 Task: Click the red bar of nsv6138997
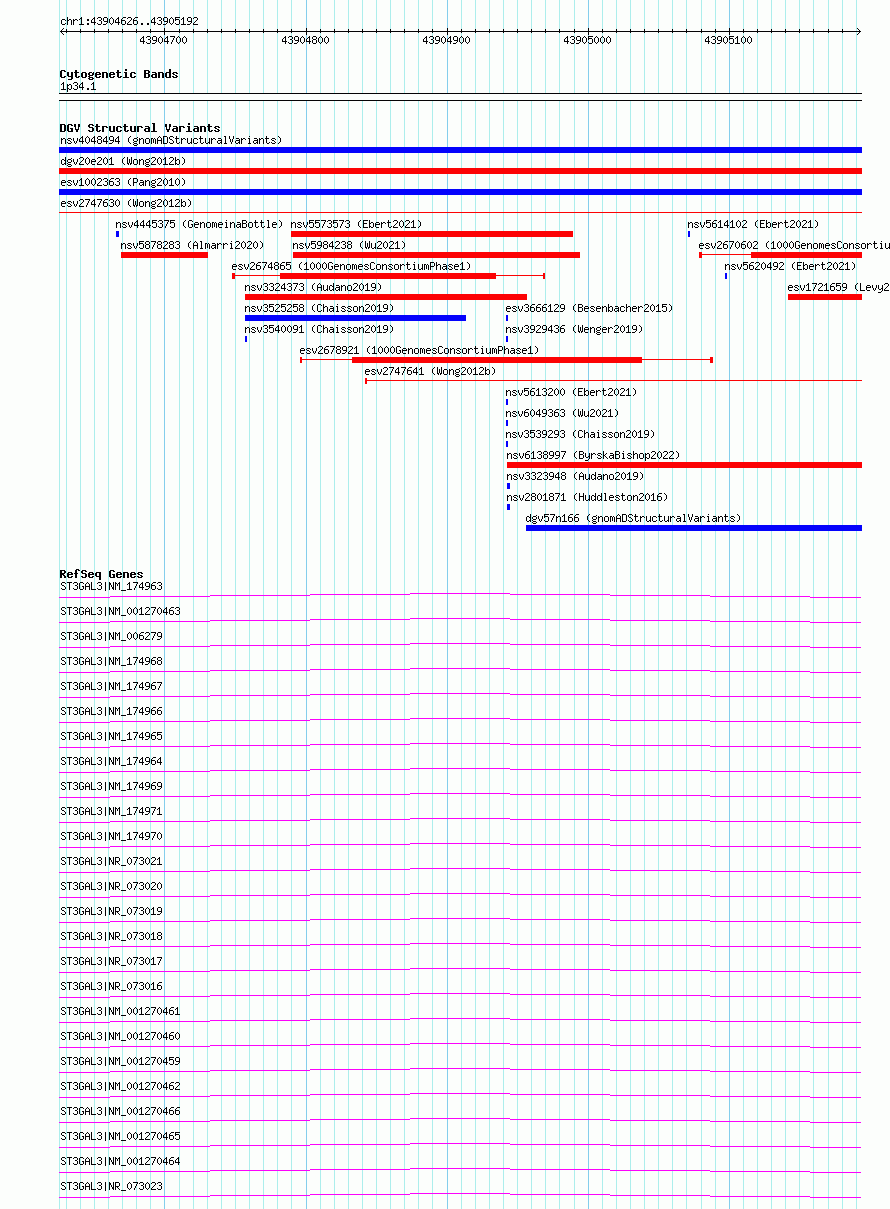[x=684, y=465]
